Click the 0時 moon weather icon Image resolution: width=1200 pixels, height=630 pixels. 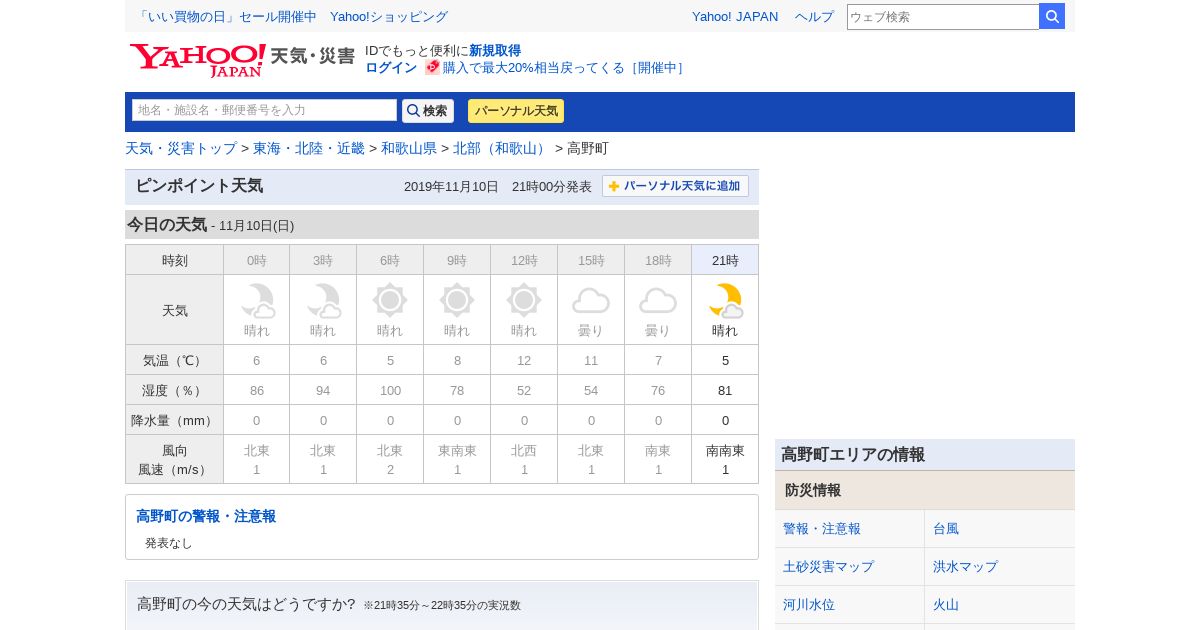tap(257, 300)
